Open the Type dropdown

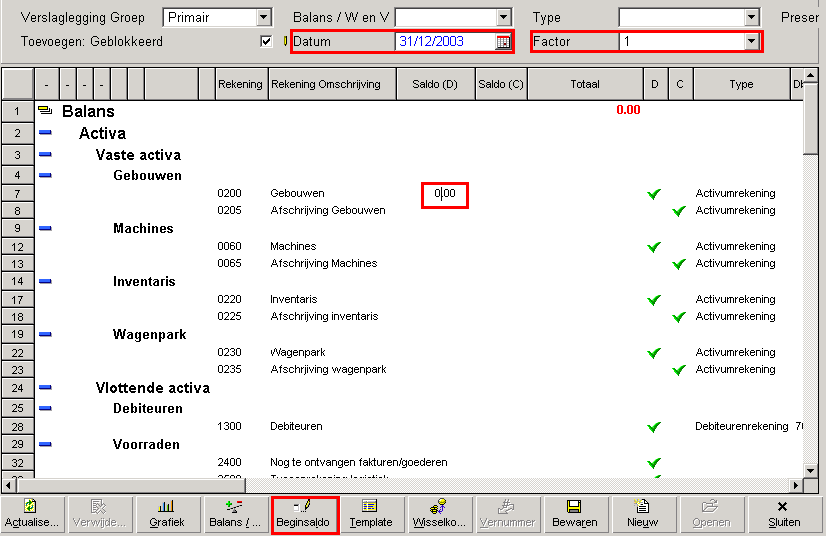(752, 17)
